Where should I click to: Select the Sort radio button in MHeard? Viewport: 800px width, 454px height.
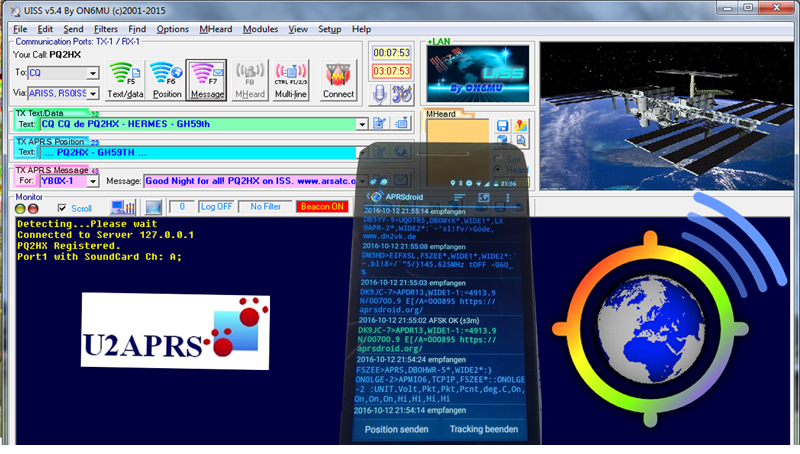(497, 159)
